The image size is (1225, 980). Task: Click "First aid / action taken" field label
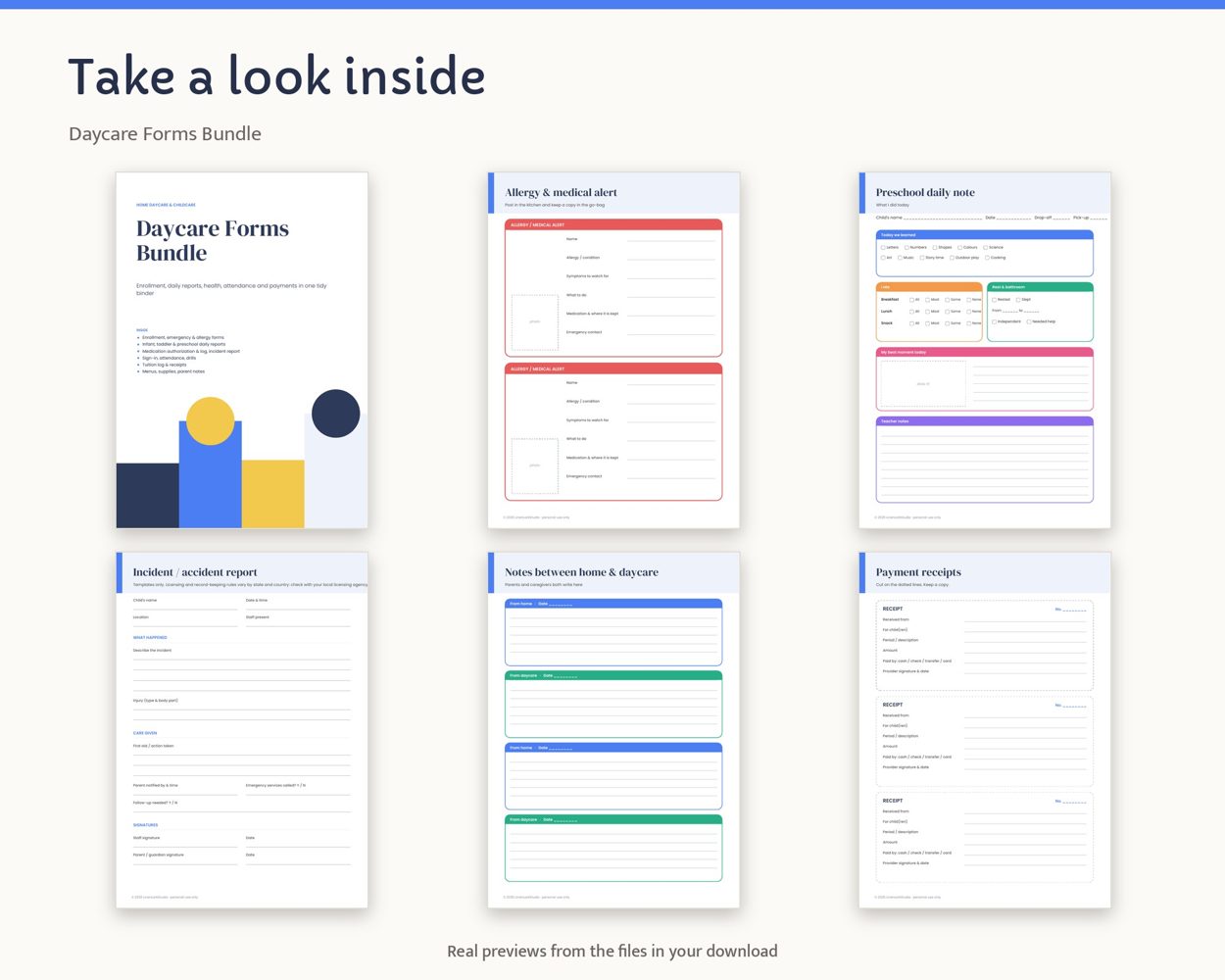pyautogui.click(x=153, y=746)
